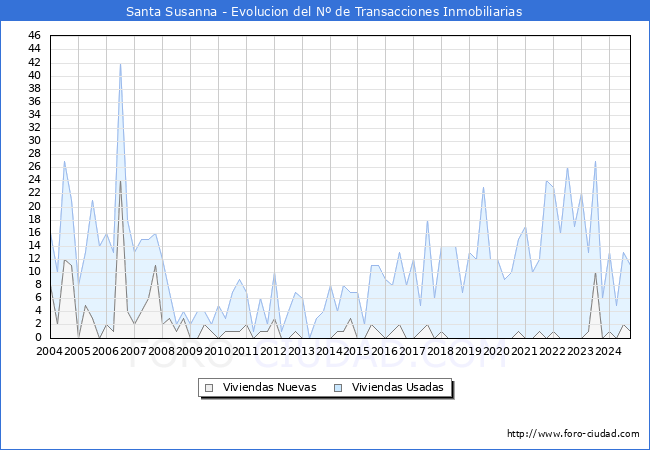This screenshot has width=650, height=450.
Task: Click the 2019 used-homes peak at 23
Action: [483, 188]
